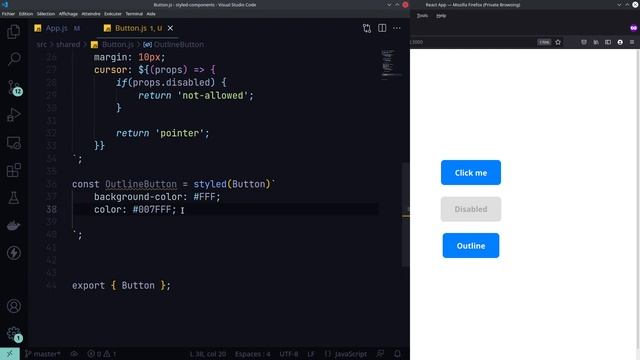Click the 'not-allowed' string in code
The height and width of the screenshot is (360, 640).
click(x=213, y=96)
